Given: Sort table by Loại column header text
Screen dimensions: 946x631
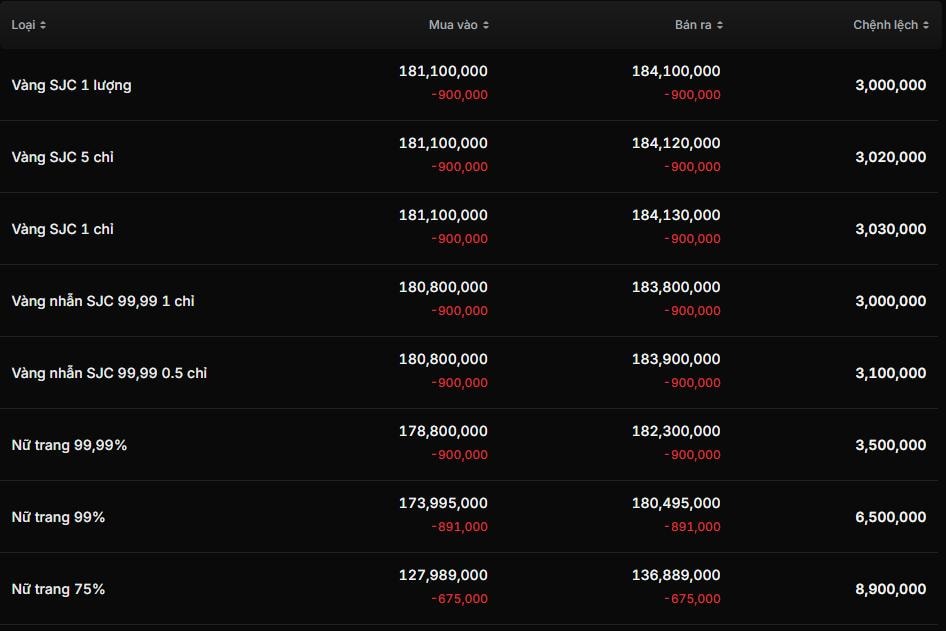Looking at the screenshot, I should tap(23, 25).
